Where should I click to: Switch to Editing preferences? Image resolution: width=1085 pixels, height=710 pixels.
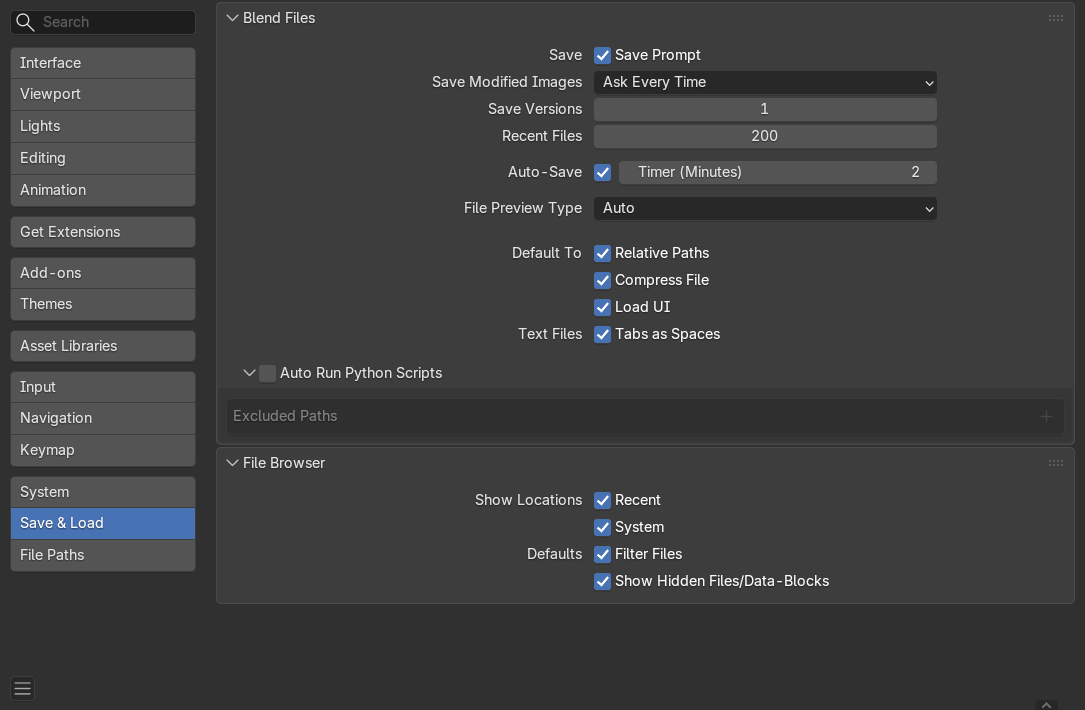point(103,158)
